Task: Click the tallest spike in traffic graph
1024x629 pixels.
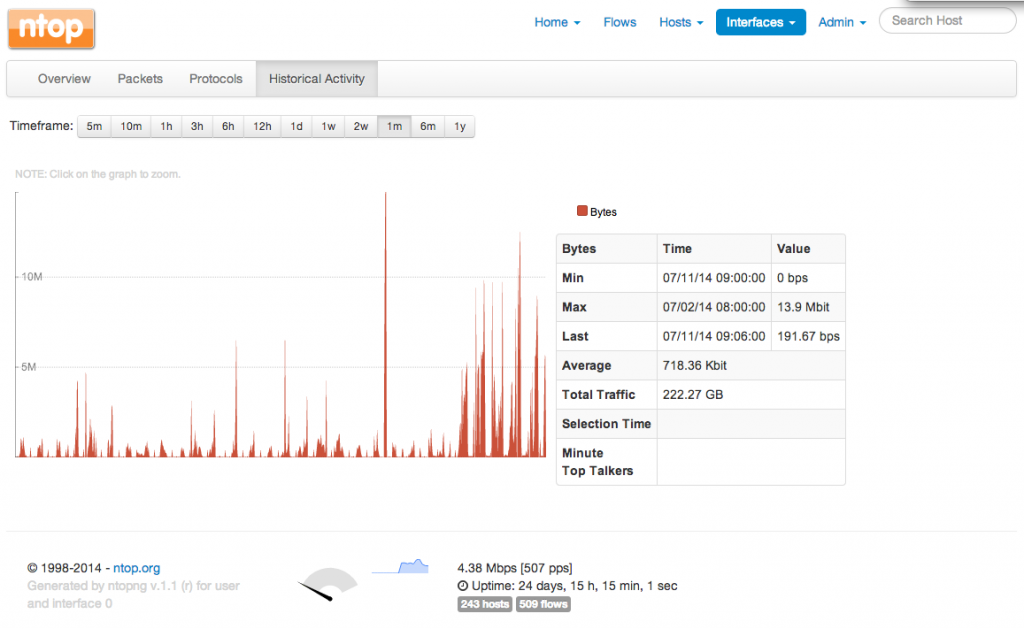Action: coord(385,324)
